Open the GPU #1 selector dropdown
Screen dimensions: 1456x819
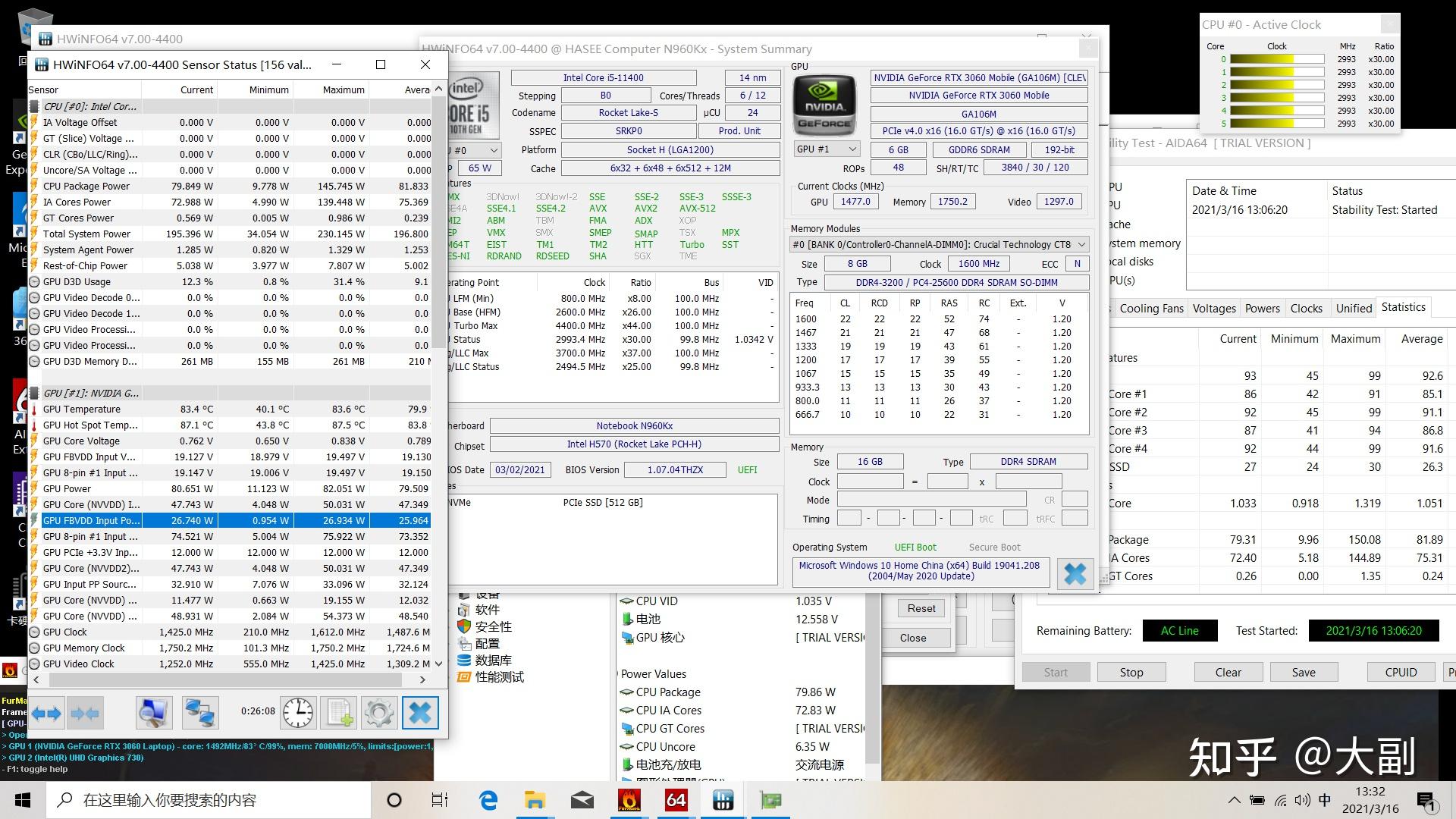826,149
